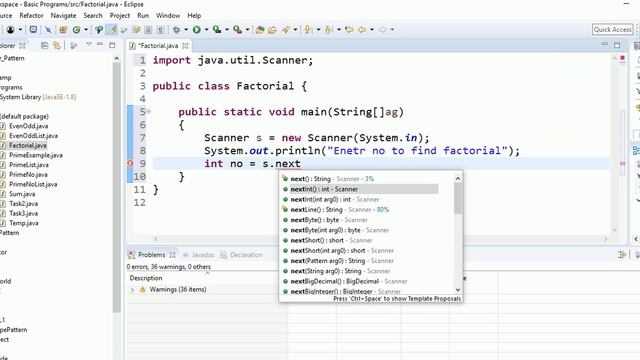
Task: Open the Refactor menu
Action: tap(31, 16)
